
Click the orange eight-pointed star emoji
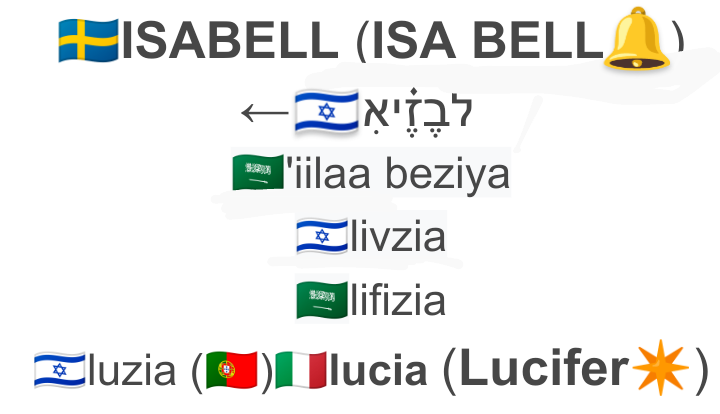point(661,367)
